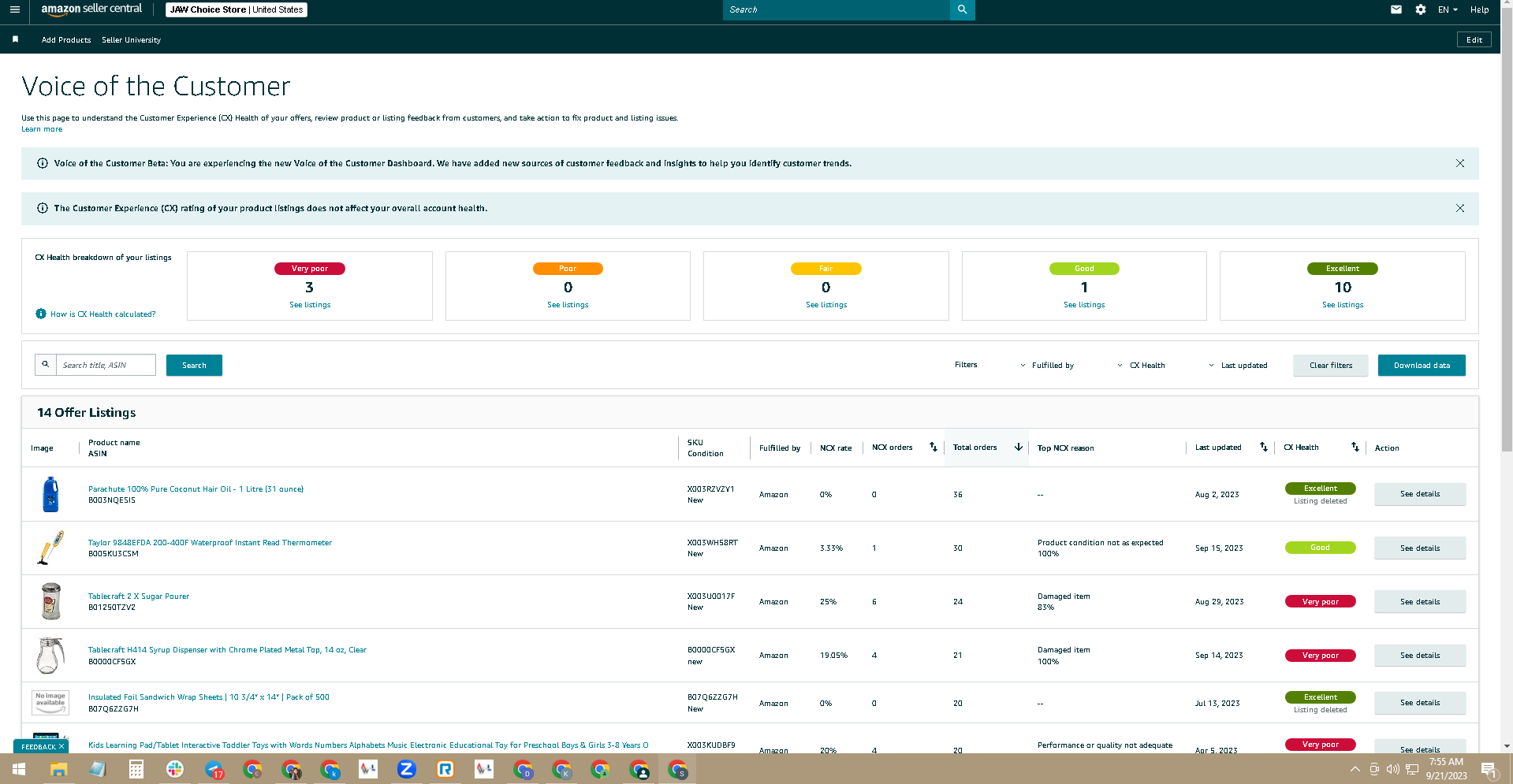This screenshot has width=1513, height=784.
Task: Click the Parachute Hair Oil bottle thumbnail
Action: point(50,494)
